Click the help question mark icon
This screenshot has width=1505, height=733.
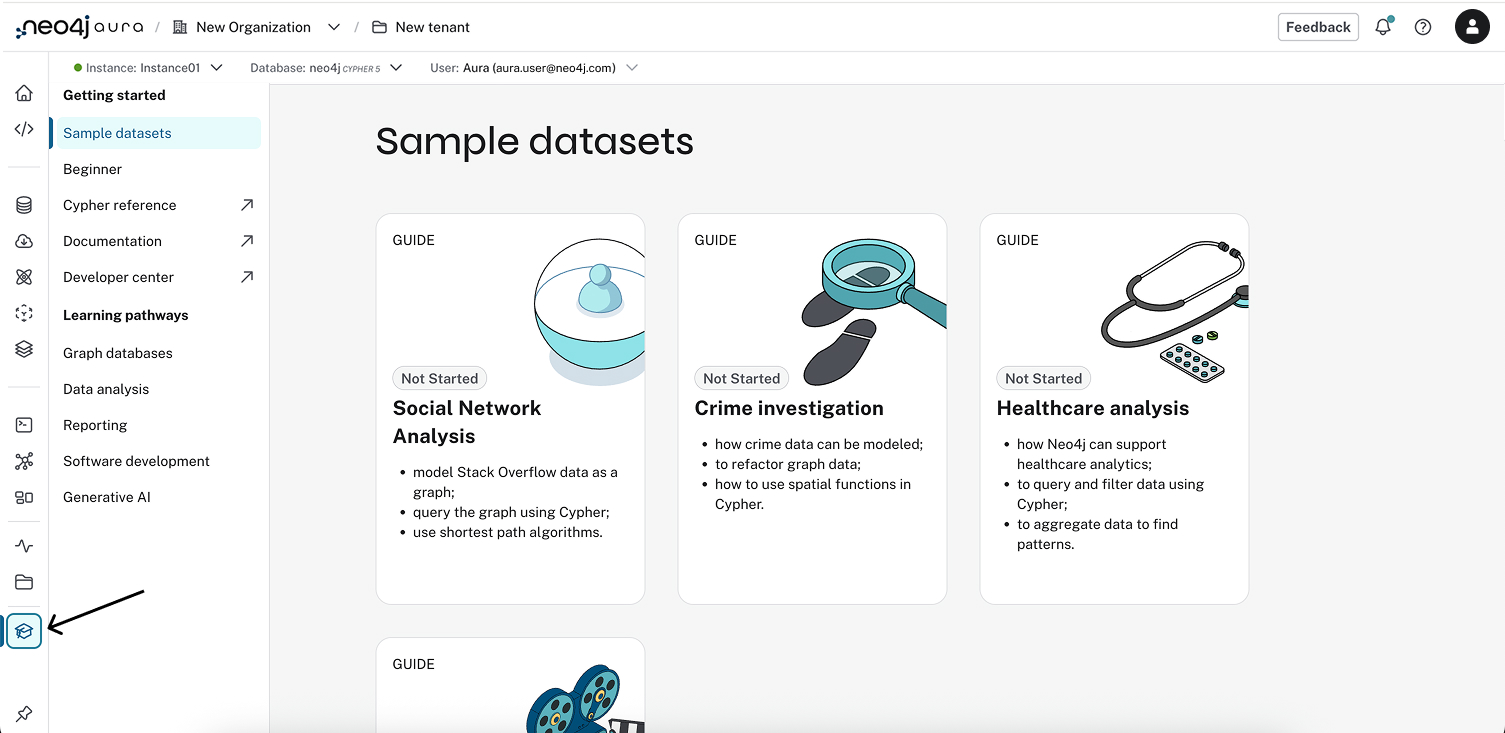coord(1423,27)
